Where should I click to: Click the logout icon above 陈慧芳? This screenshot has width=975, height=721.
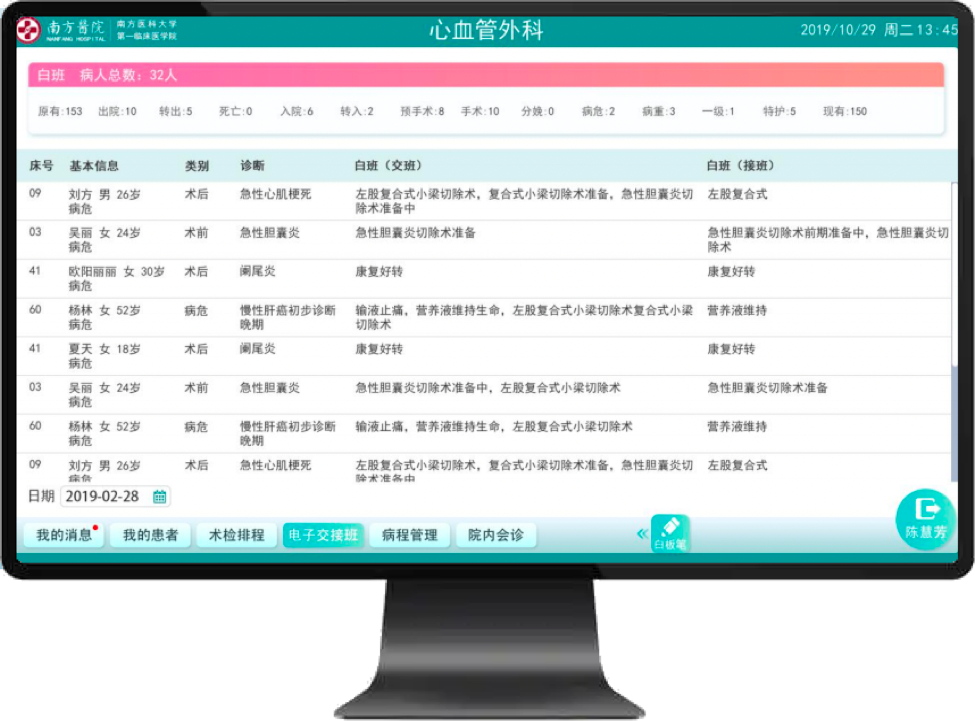pyautogui.click(x=927, y=510)
